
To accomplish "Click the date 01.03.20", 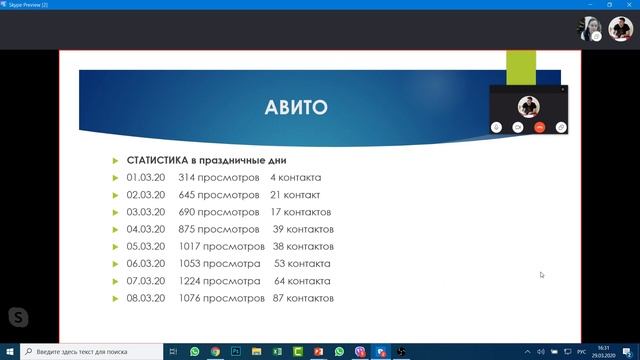I will 146,178.
